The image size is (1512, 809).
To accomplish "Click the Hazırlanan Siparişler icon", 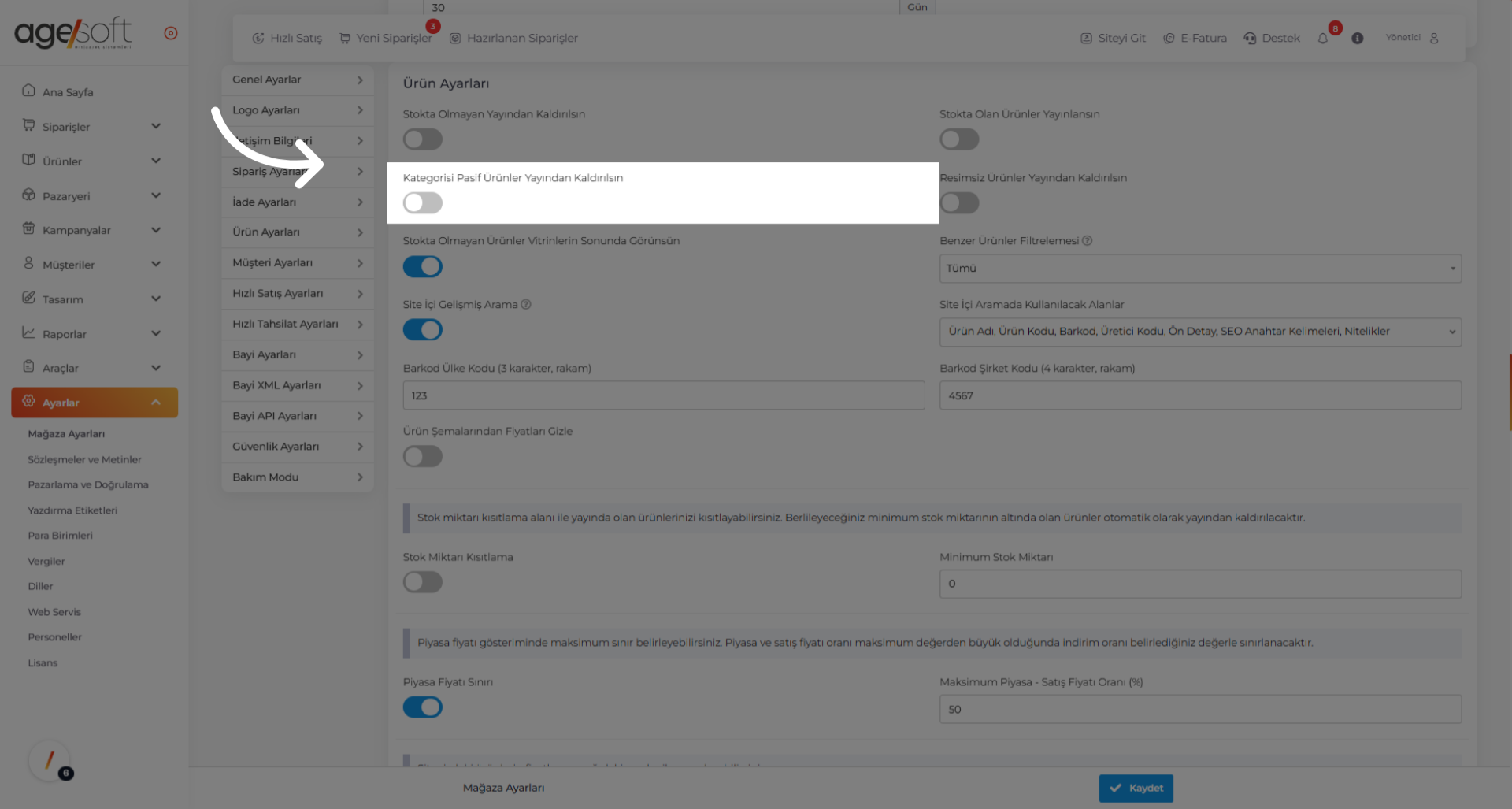I will coord(455,38).
